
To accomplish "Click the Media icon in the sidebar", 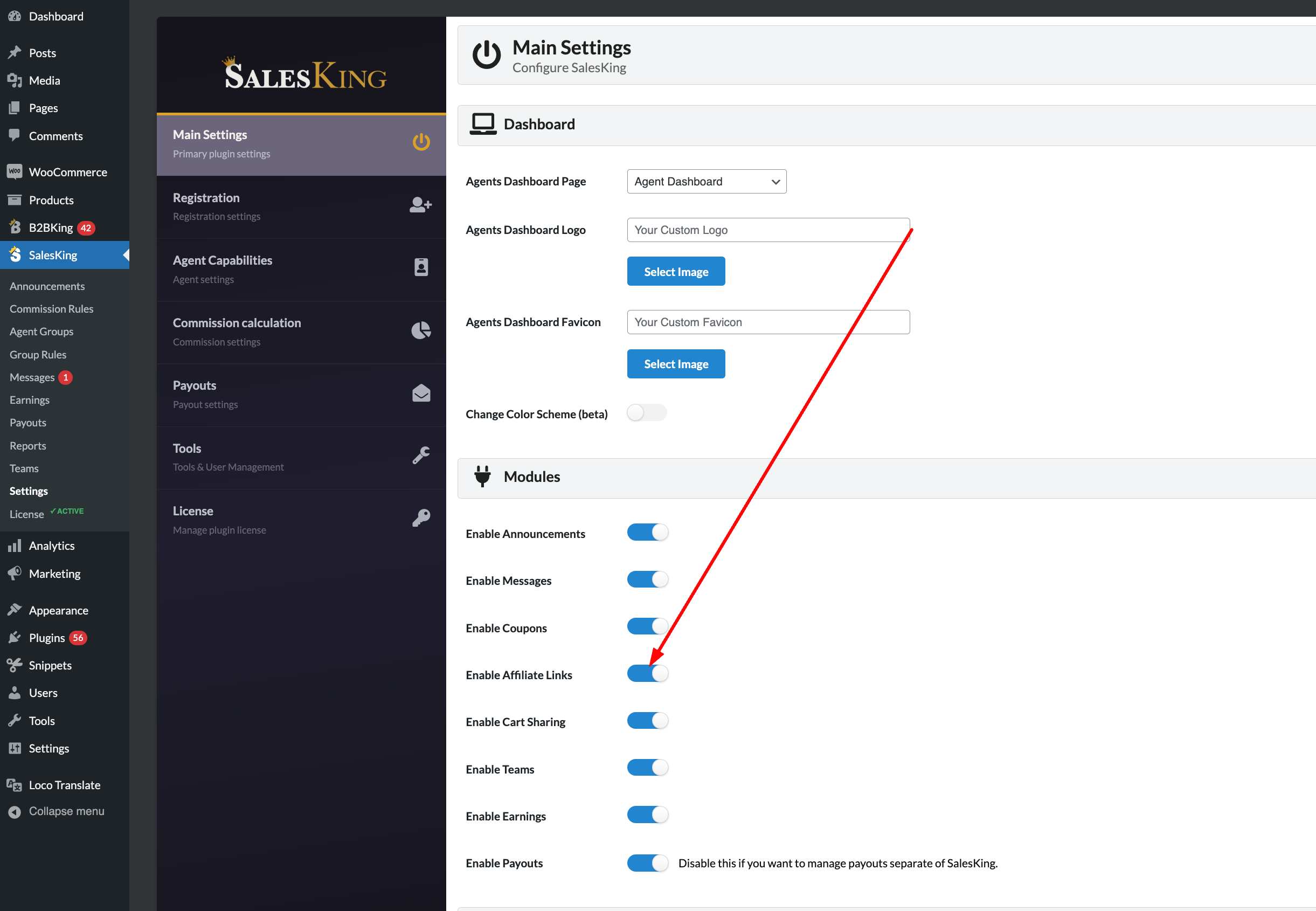I will [x=14, y=80].
